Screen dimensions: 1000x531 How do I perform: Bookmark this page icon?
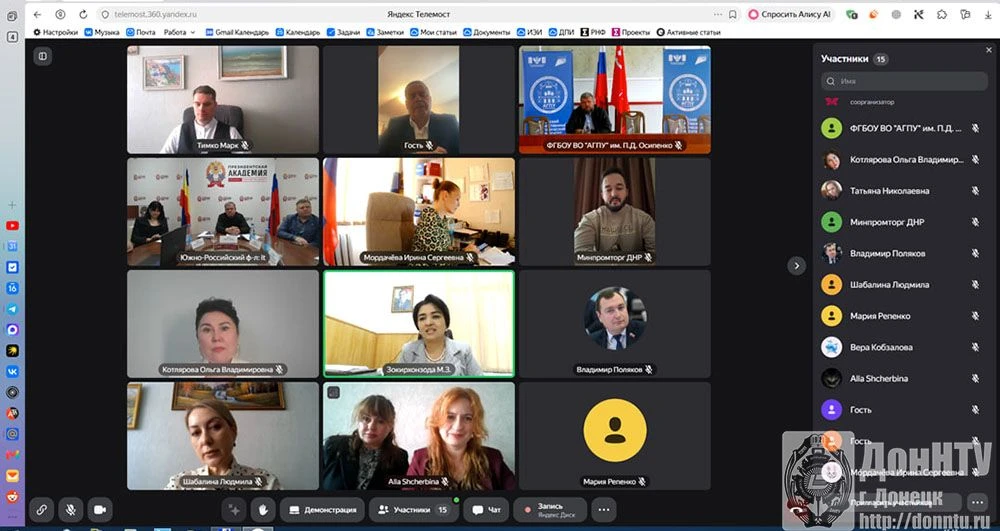tap(733, 14)
